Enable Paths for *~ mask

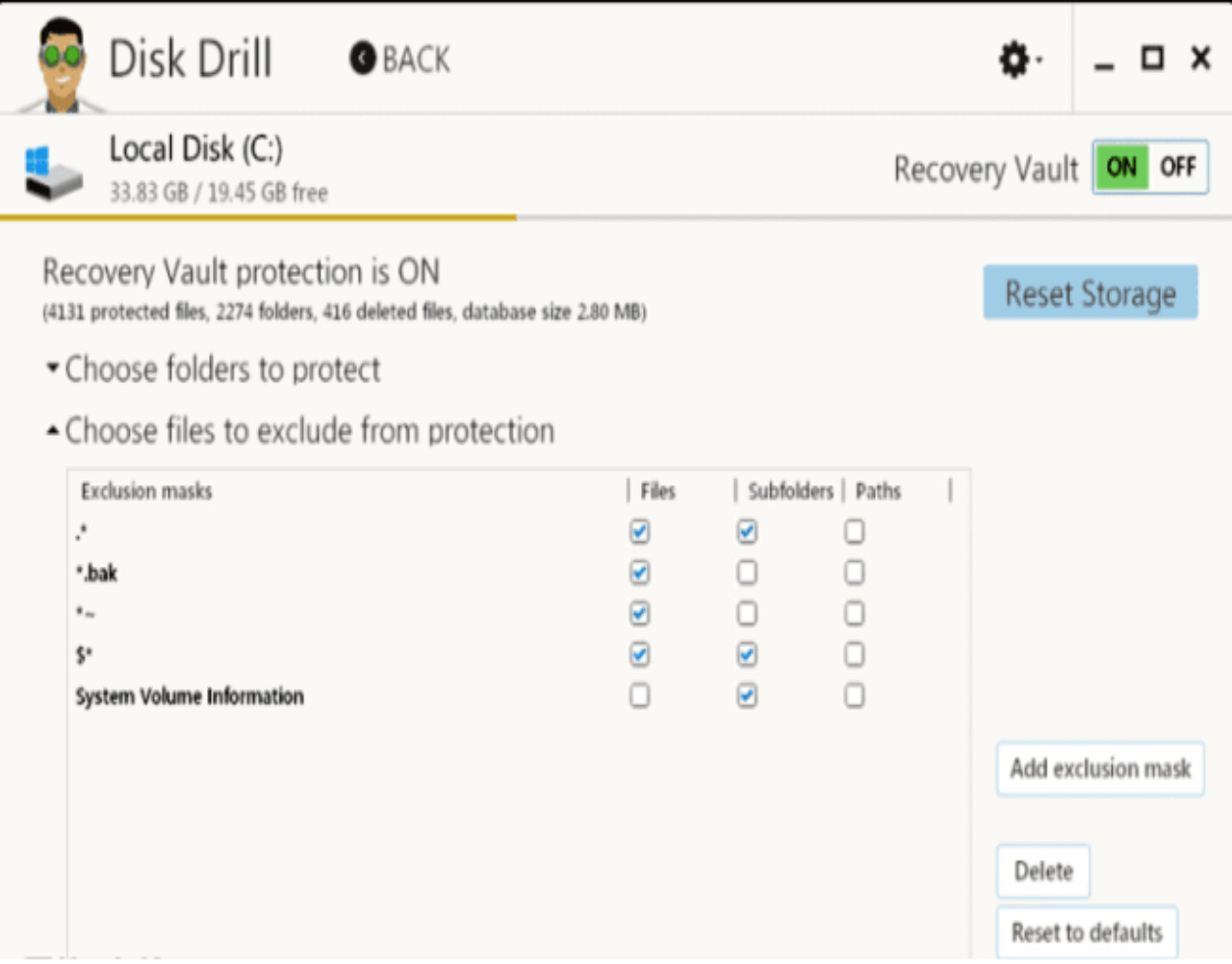[x=855, y=614]
